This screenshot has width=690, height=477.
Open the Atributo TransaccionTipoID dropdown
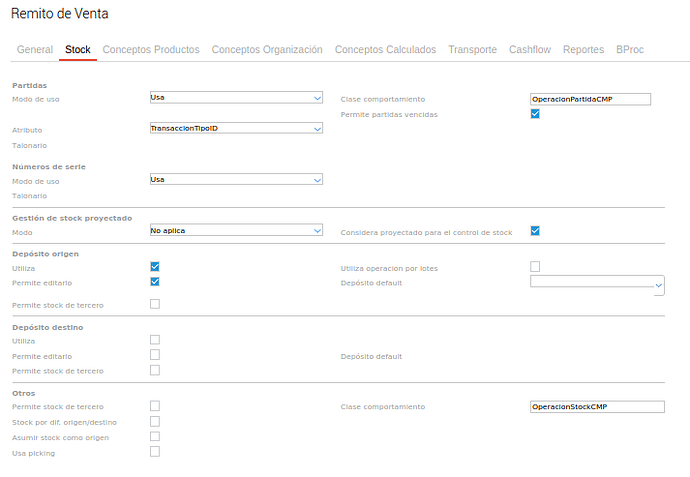236,129
